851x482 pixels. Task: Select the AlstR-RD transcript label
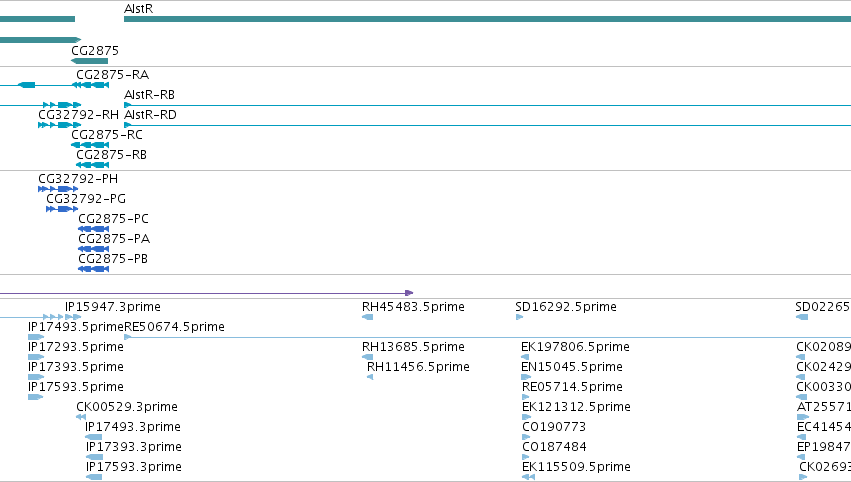(150, 115)
